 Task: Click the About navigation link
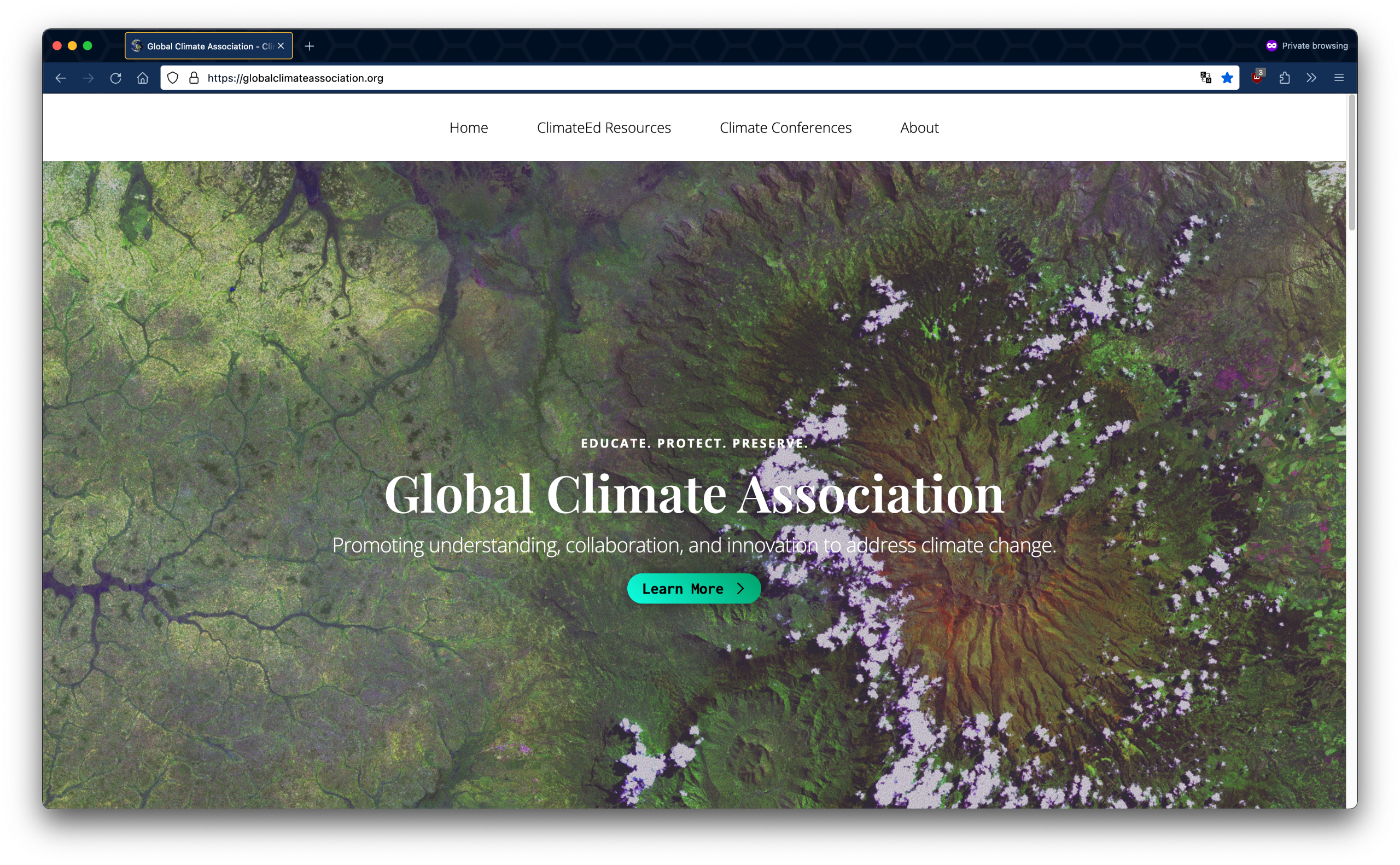[x=919, y=127]
